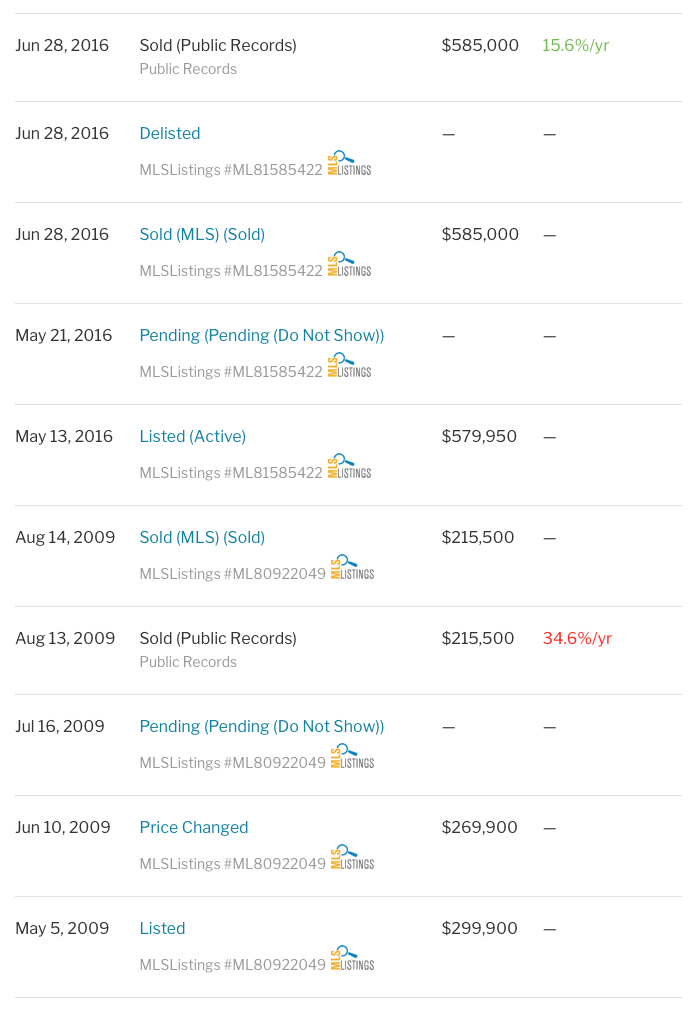The image size is (691, 1016).
Task: Open the Price Changed link
Action: tap(194, 828)
